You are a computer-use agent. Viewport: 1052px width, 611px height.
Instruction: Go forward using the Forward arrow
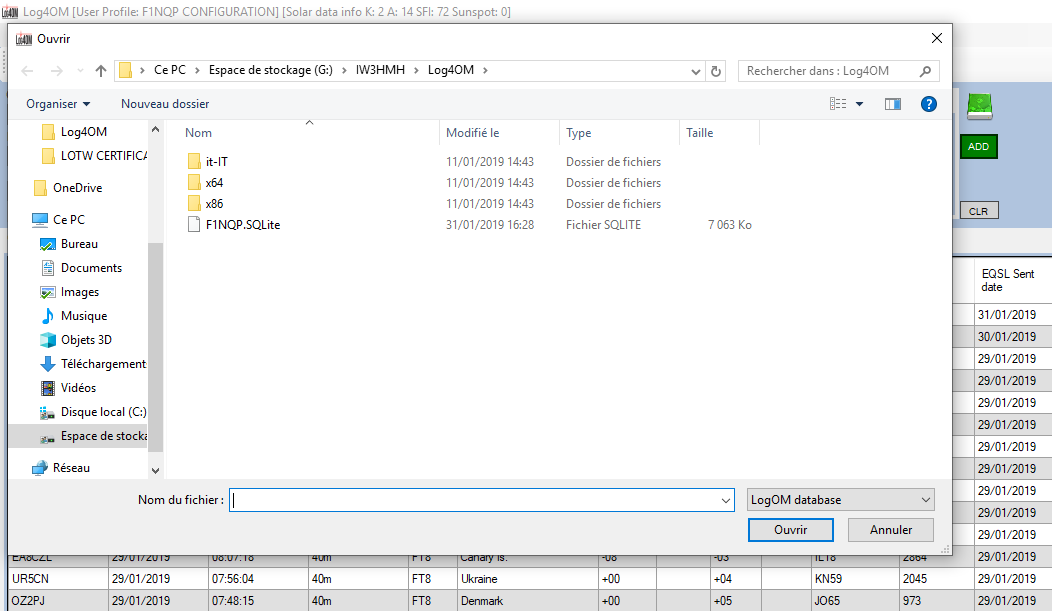coord(57,70)
